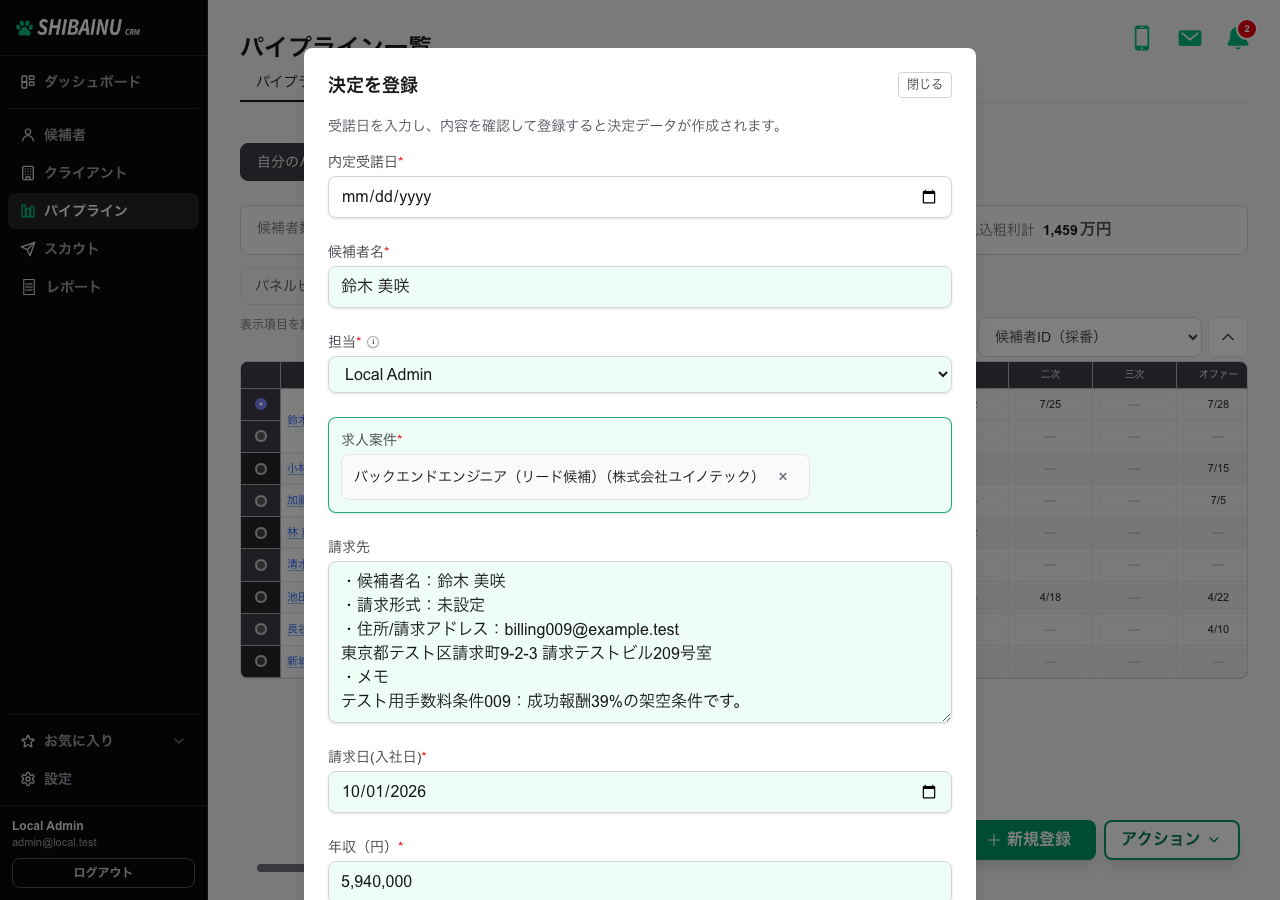Click the 設定 gear icon in sidebar
This screenshot has height=900, width=1280.
coord(28,779)
